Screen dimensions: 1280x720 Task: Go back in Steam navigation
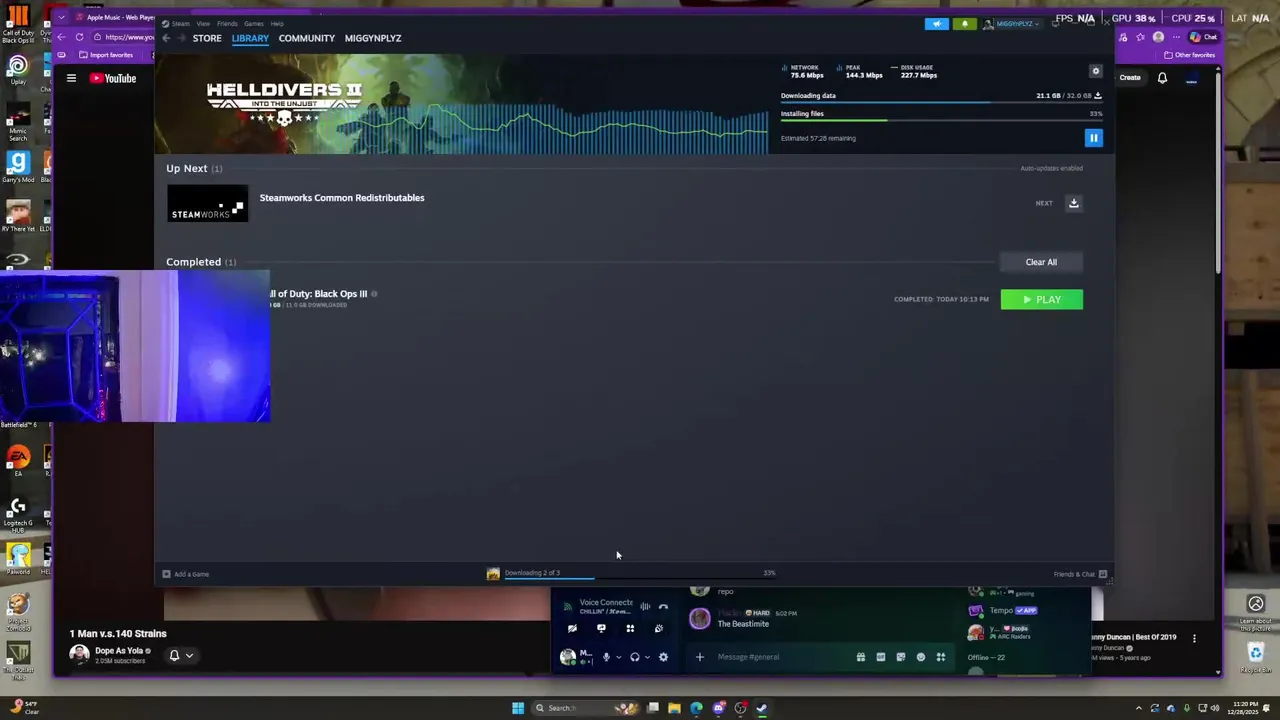pos(166,38)
